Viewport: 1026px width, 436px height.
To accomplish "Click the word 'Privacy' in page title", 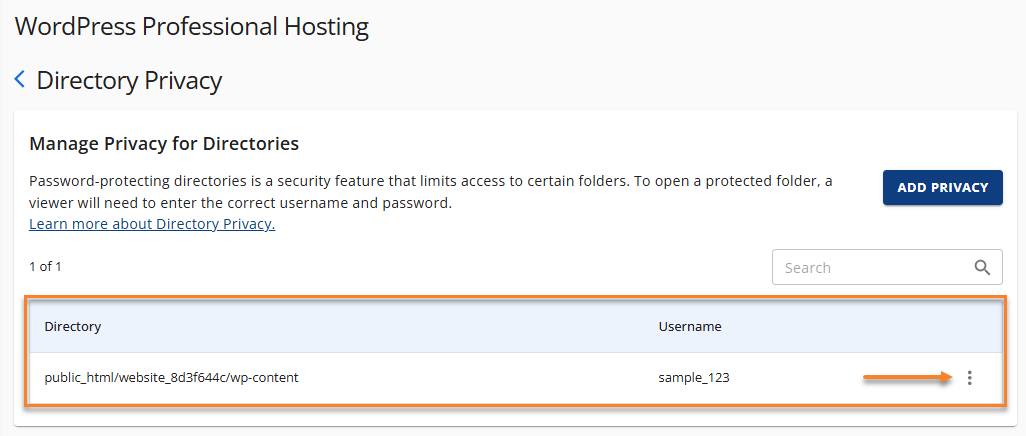I will point(183,80).
